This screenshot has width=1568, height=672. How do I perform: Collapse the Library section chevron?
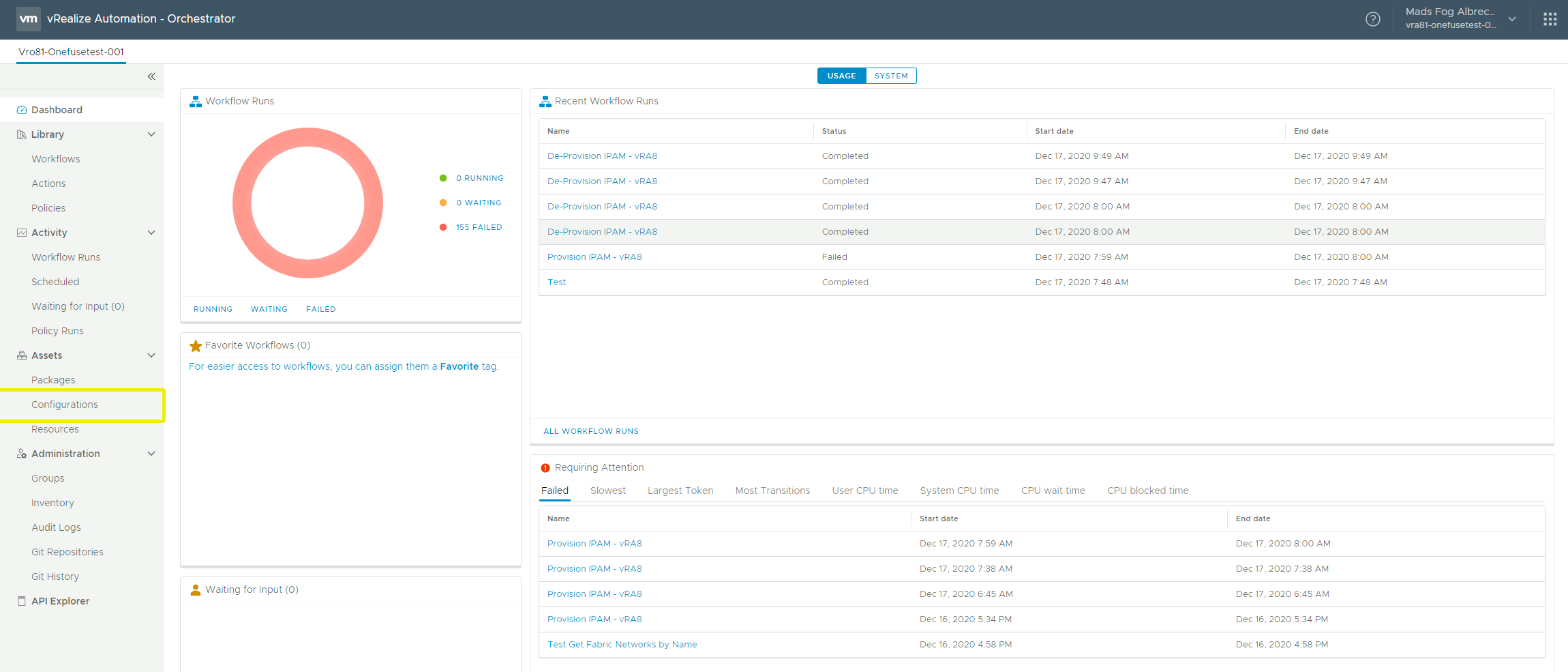[x=151, y=134]
